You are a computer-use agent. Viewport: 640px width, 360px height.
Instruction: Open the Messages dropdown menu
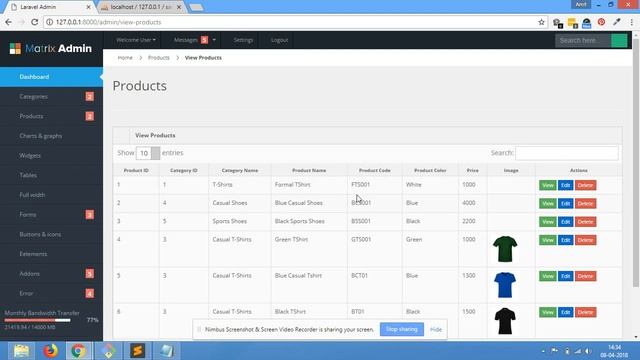click(194, 40)
